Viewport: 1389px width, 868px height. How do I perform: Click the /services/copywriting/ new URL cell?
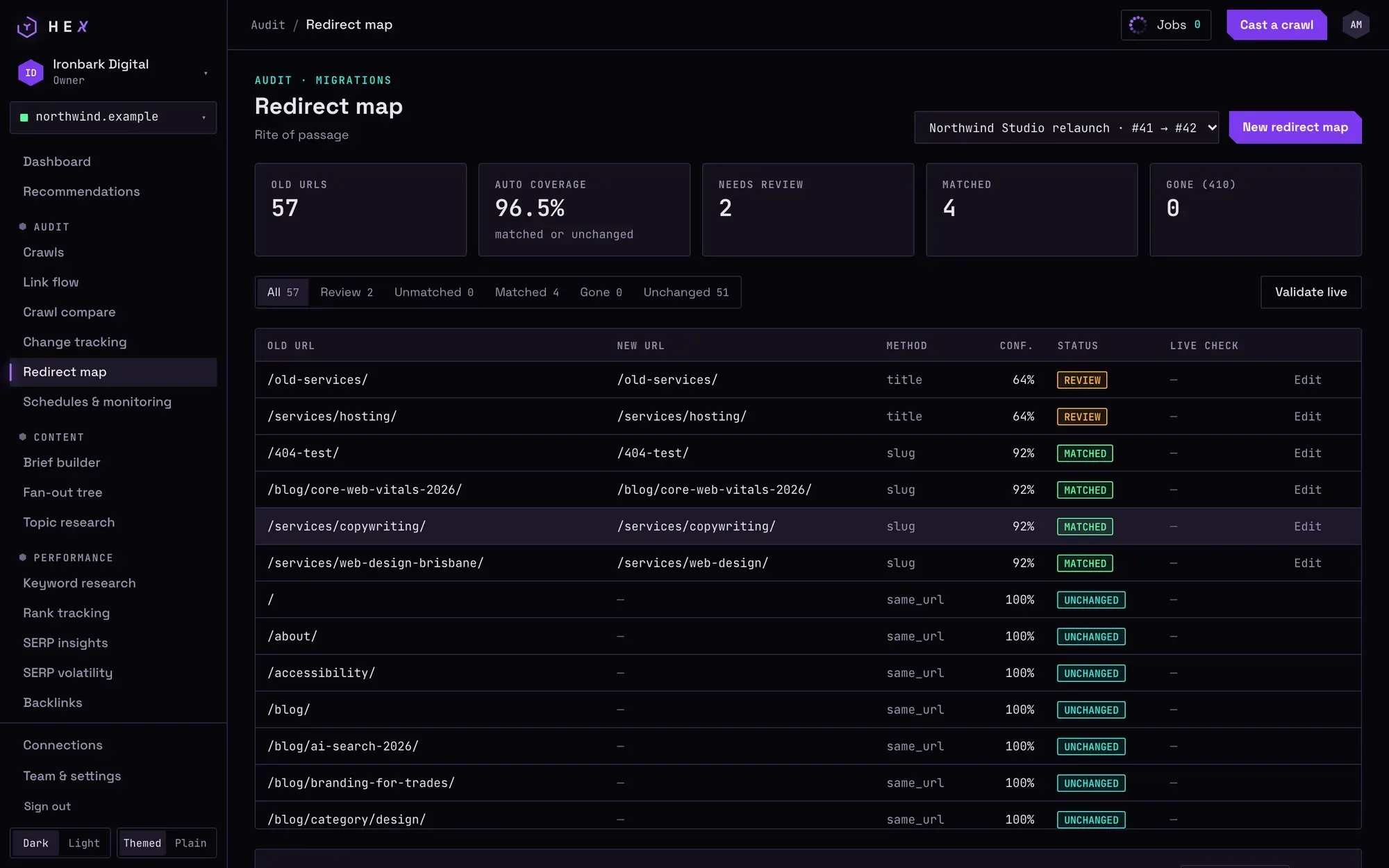point(696,527)
